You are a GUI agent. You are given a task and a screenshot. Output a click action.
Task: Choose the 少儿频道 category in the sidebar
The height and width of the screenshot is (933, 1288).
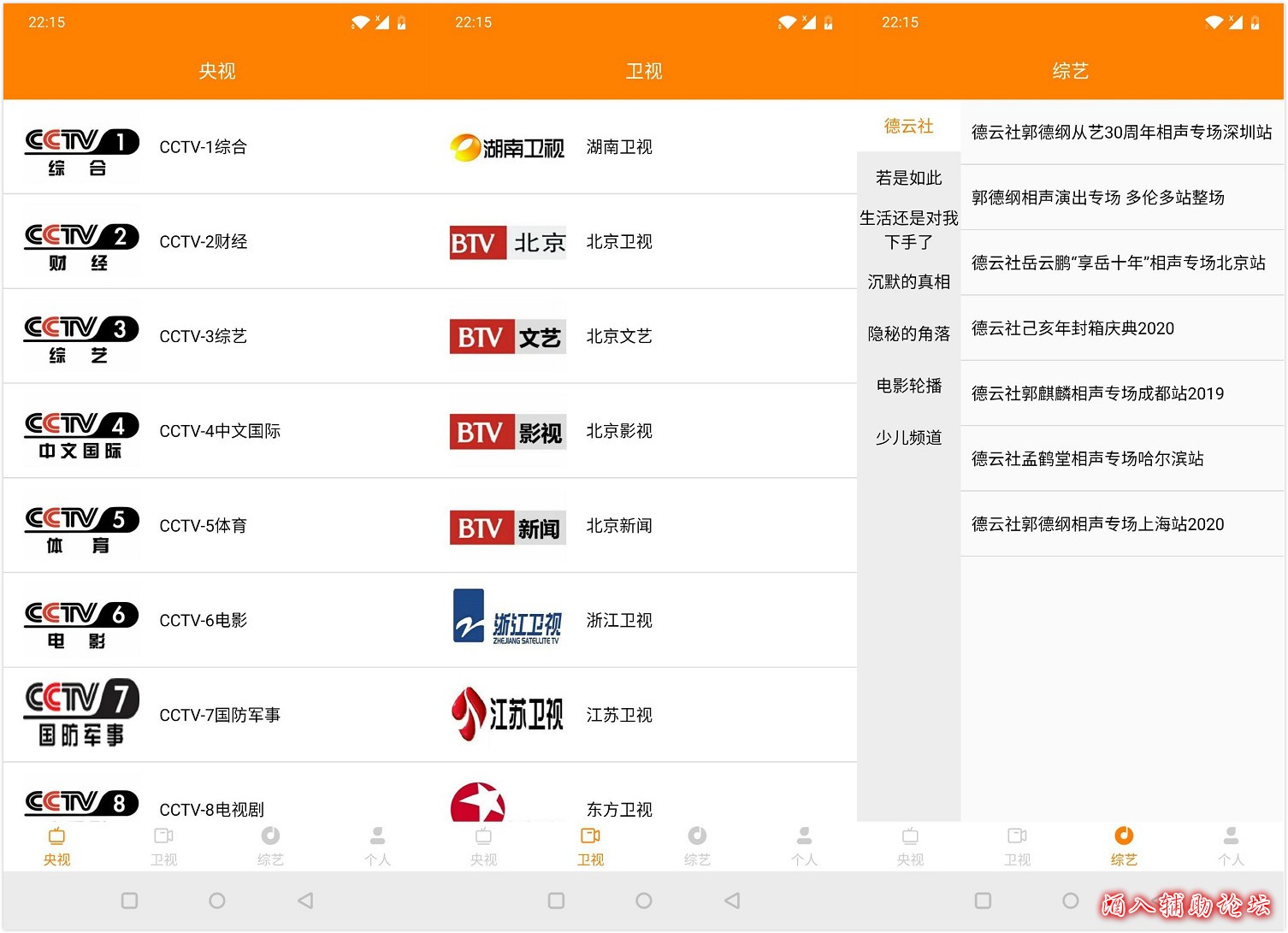pyautogui.click(x=908, y=438)
